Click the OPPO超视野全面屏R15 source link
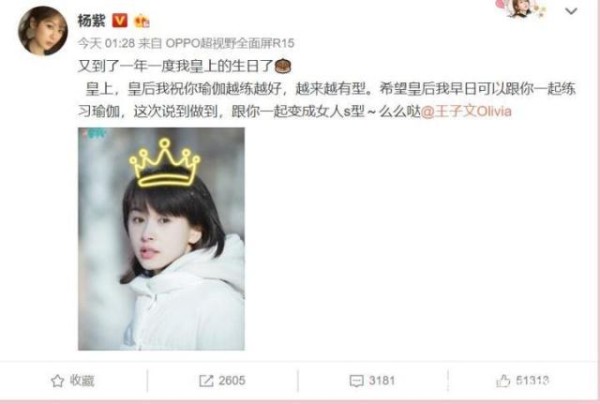The width and height of the screenshot is (600, 404). coord(230,43)
